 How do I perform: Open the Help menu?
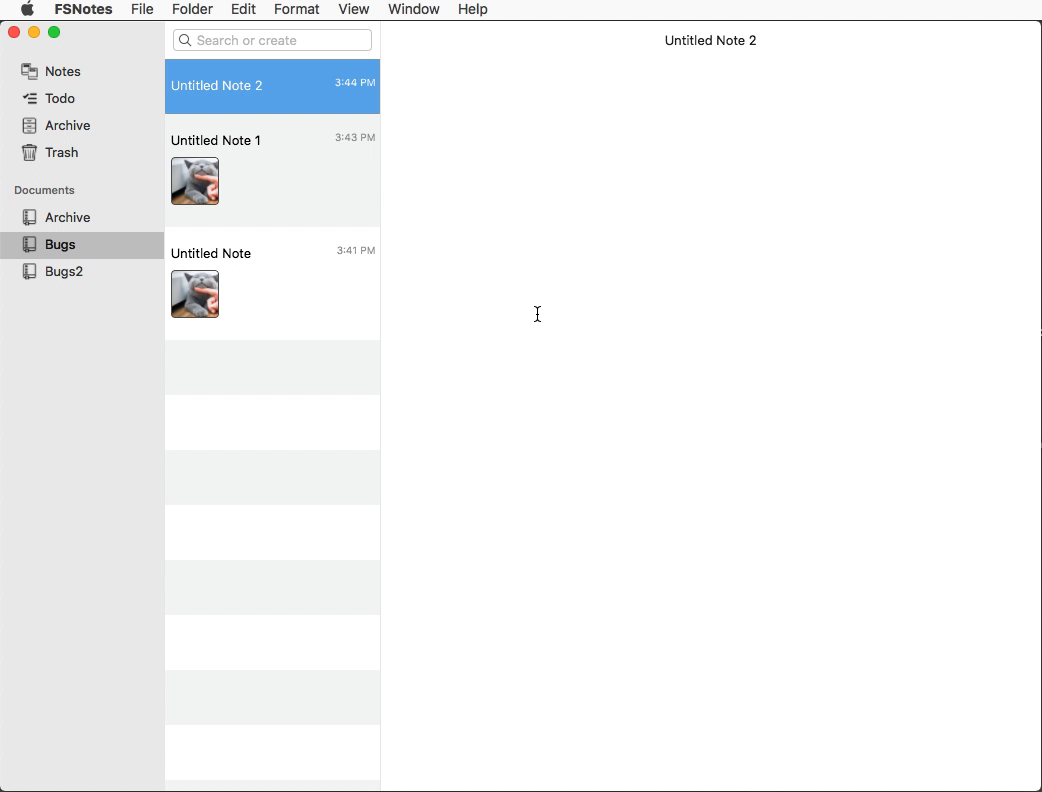pyautogui.click(x=472, y=9)
